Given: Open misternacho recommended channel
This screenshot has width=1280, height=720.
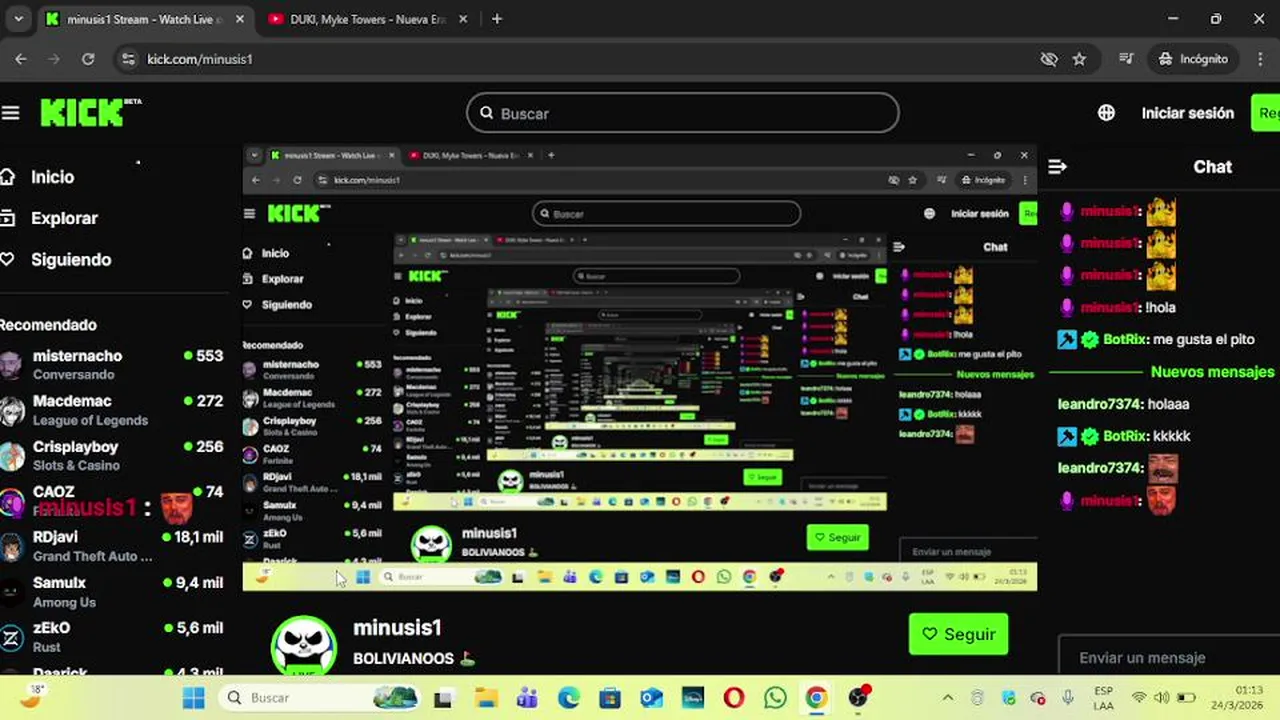Looking at the screenshot, I should click(112, 364).
